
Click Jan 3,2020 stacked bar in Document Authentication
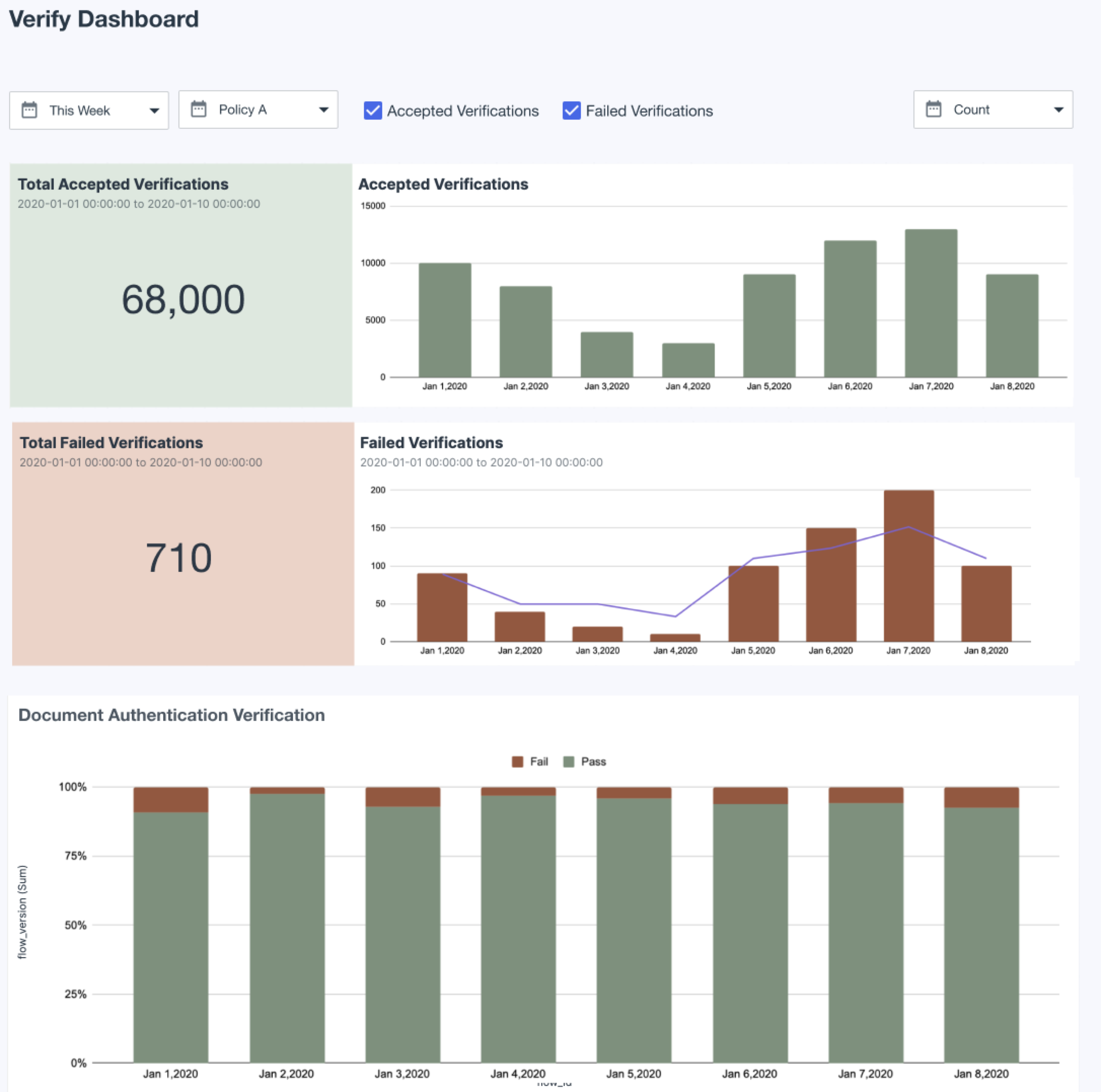[402, 924]
